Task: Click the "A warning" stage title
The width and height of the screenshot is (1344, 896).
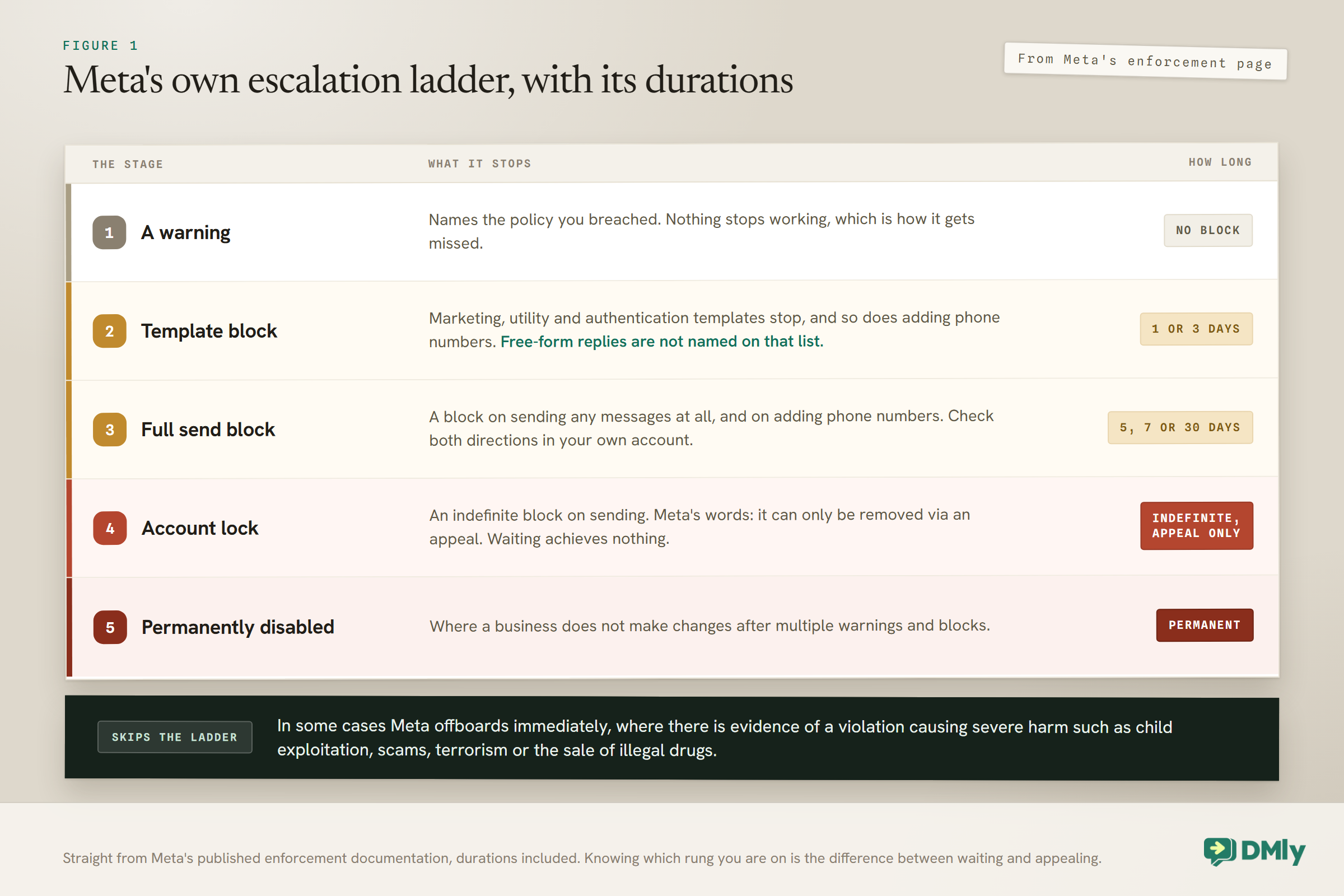Action: pos(186,232)
